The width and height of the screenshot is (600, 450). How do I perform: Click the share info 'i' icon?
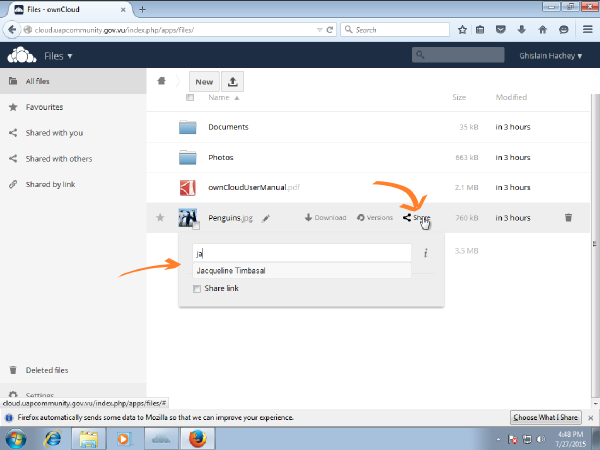pyautogui.click(x=426, y=253)
